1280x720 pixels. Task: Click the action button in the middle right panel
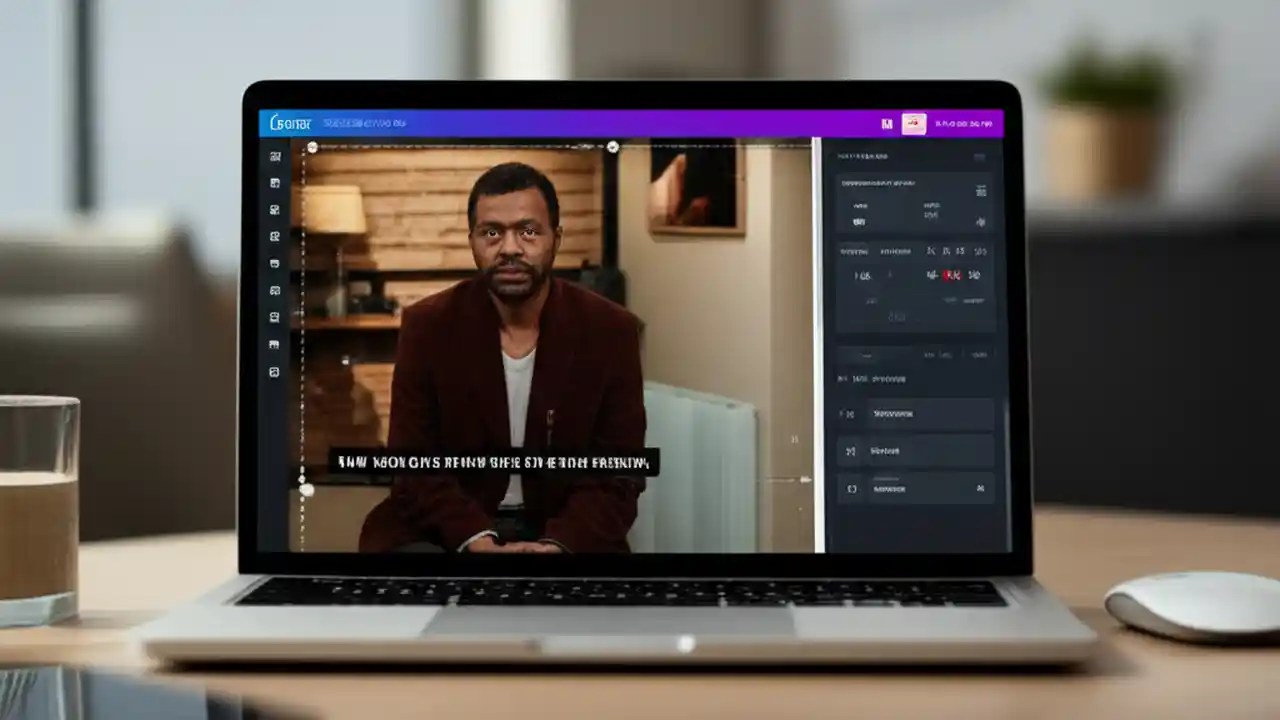click(x=913, y=451)
